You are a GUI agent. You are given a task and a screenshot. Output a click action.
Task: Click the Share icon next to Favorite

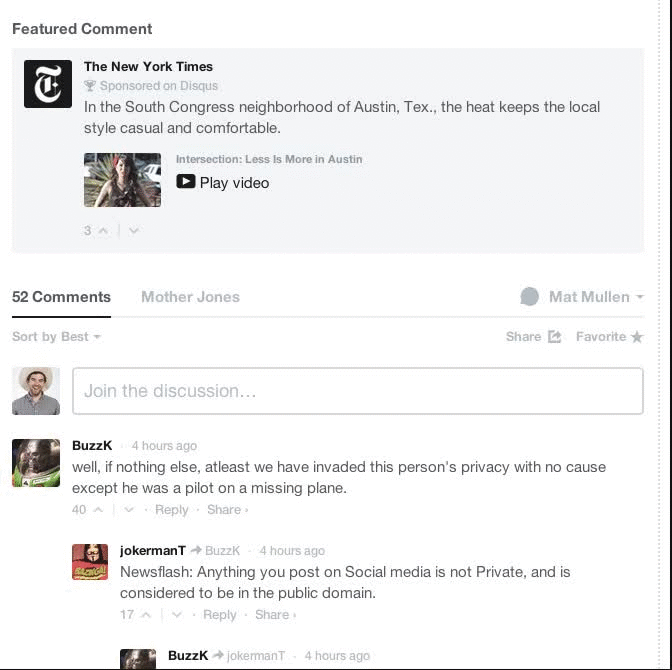(x=555, y=337)
